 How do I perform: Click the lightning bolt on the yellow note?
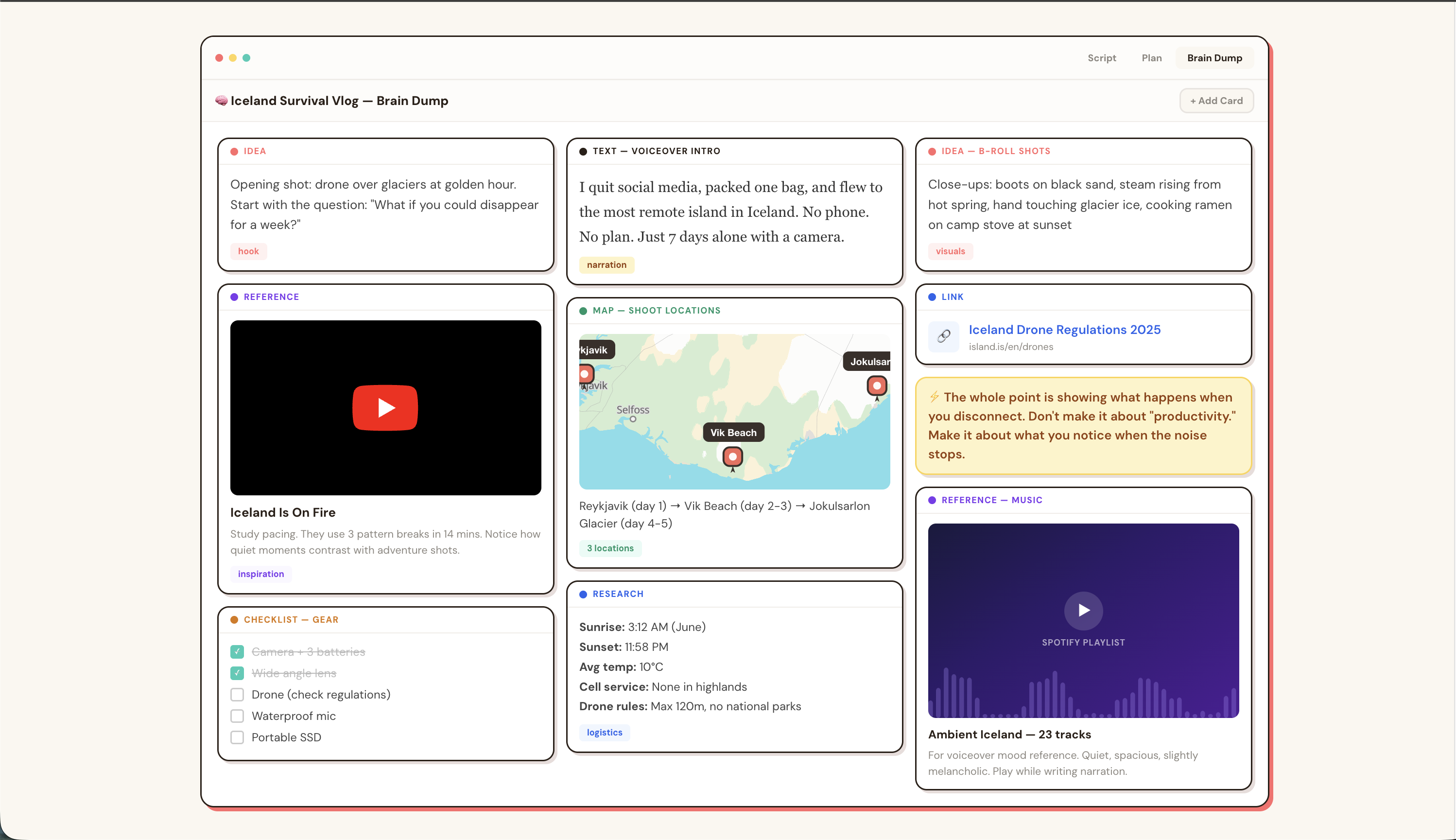click(935, 396)
